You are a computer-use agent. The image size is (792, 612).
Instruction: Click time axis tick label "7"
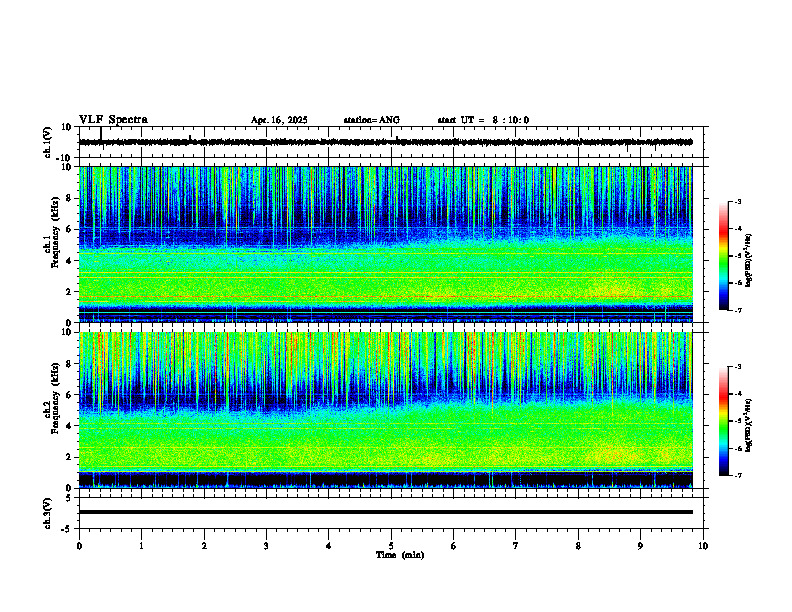click(x=516, y=546)
